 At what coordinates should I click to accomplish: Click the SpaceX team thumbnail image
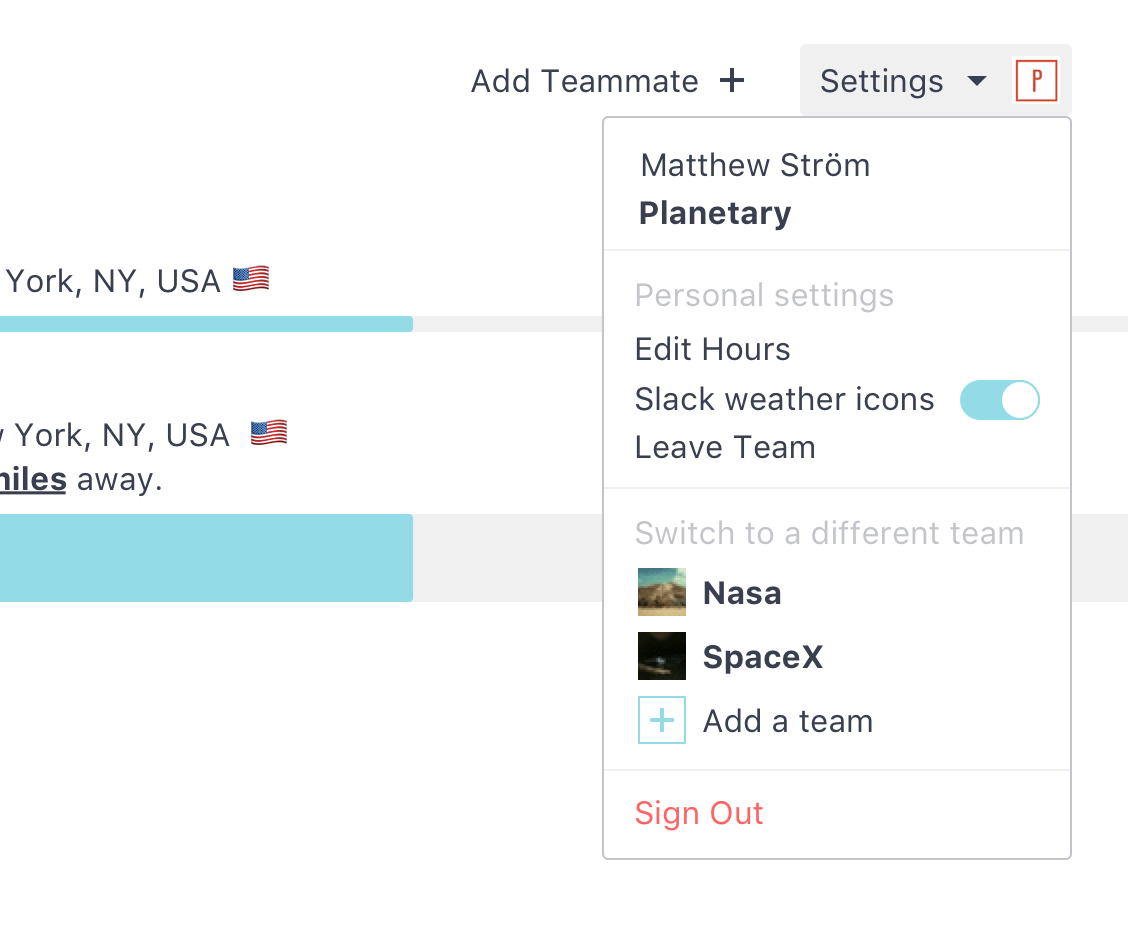[x=662, y=657]
